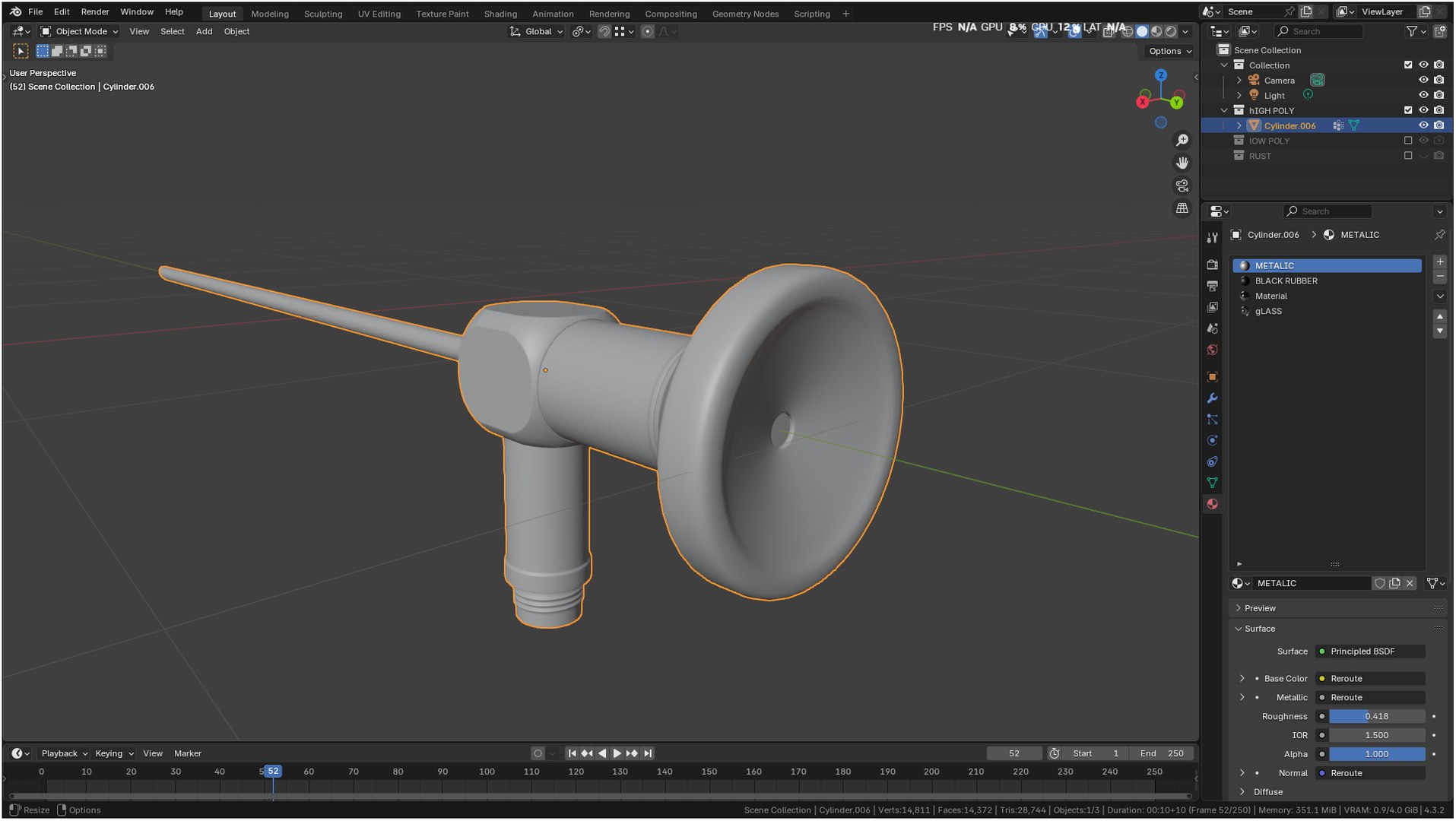The width and height of the screenshot is (1456, 821).
Task: Open the Render menu
Action: 95,12
